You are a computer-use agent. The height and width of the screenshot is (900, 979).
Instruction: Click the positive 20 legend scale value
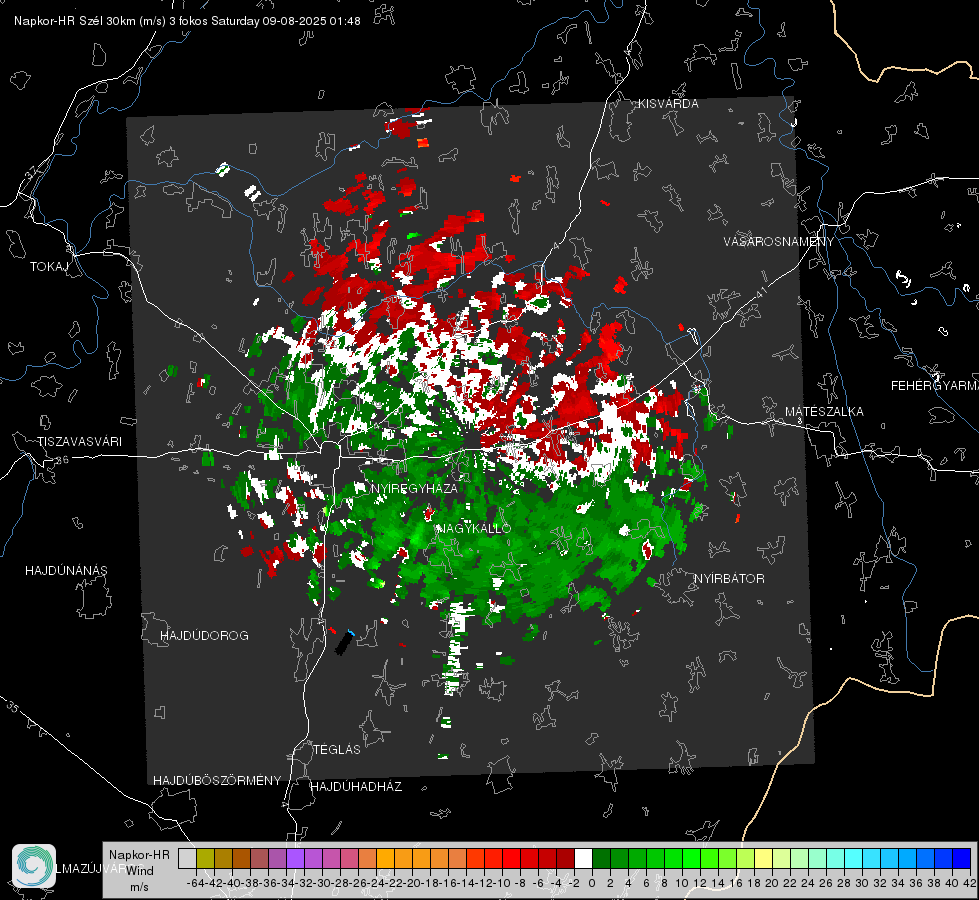[x=772, y=883]
